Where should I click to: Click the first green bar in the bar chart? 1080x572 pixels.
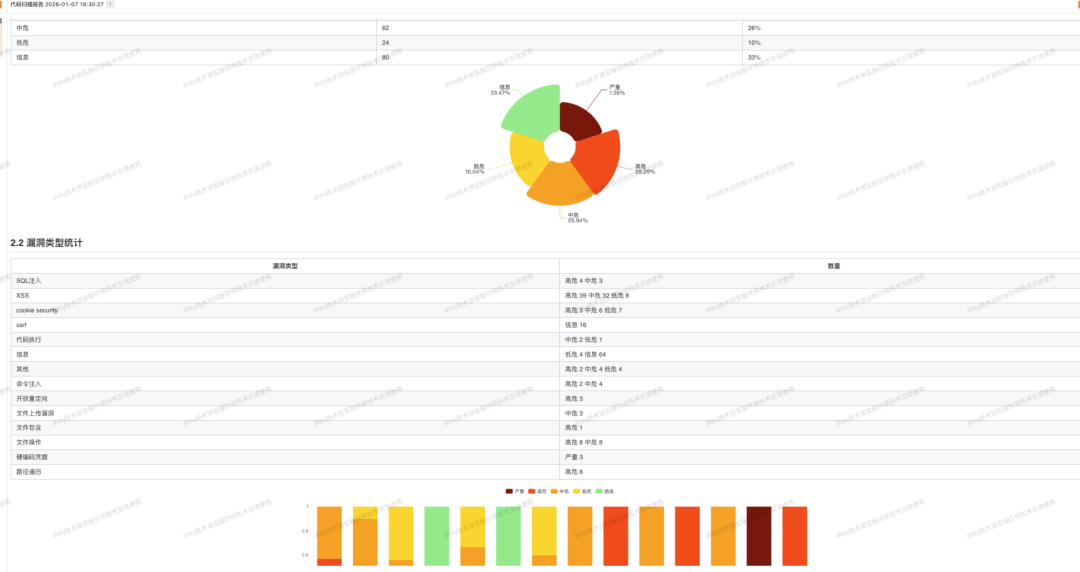point(437,536)
